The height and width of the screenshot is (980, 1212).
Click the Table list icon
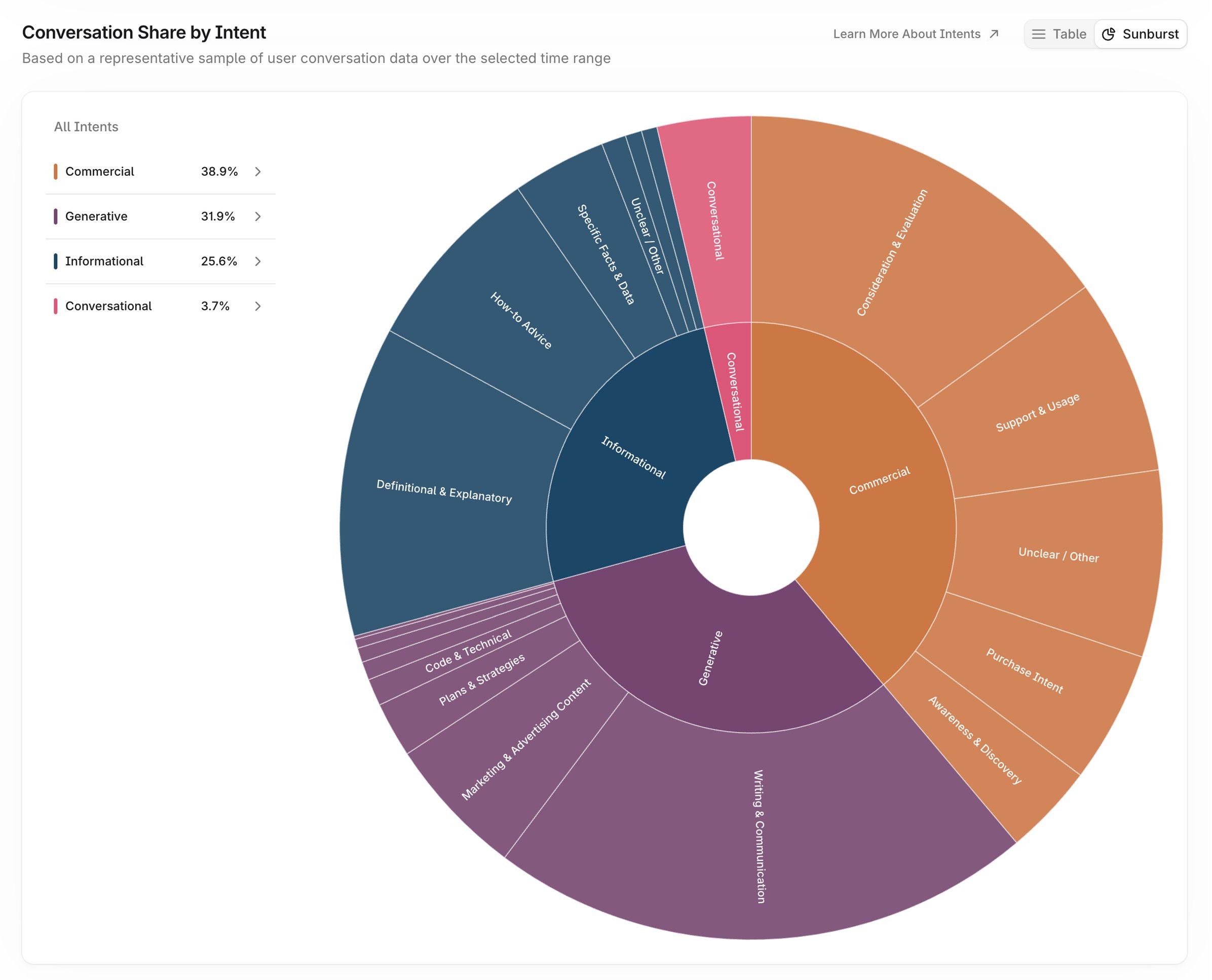point(1038,34)
